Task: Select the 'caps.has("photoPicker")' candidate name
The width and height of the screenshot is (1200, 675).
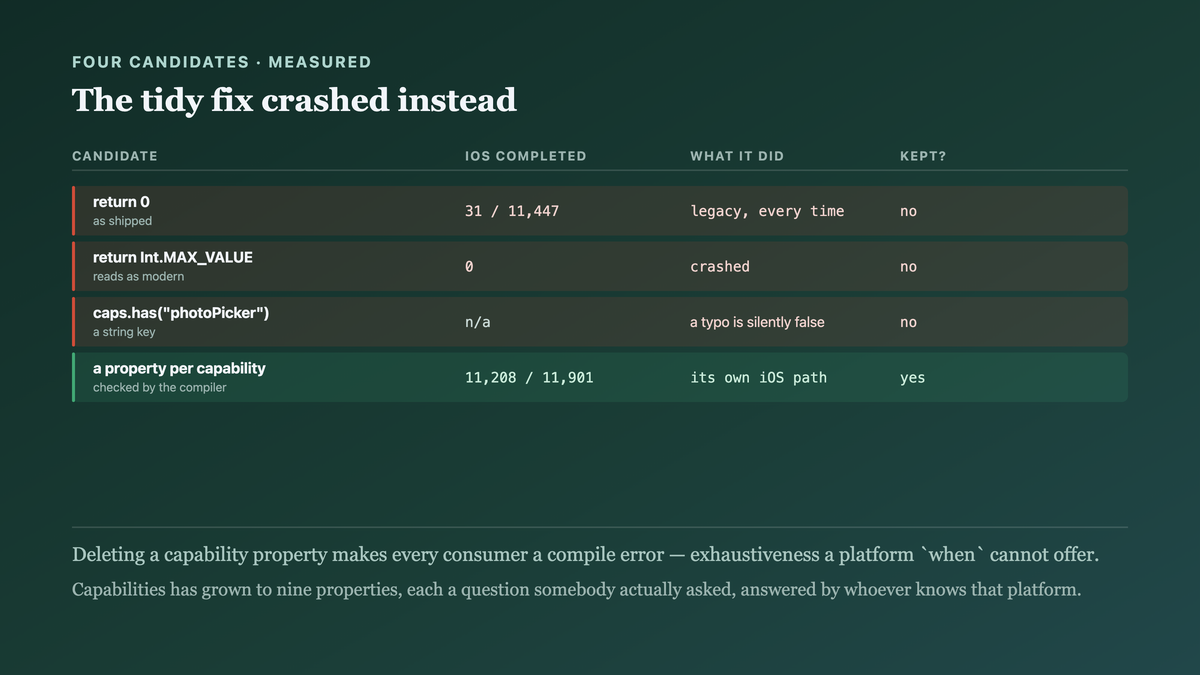Action: pyautogui.click(x=181, y=313)
